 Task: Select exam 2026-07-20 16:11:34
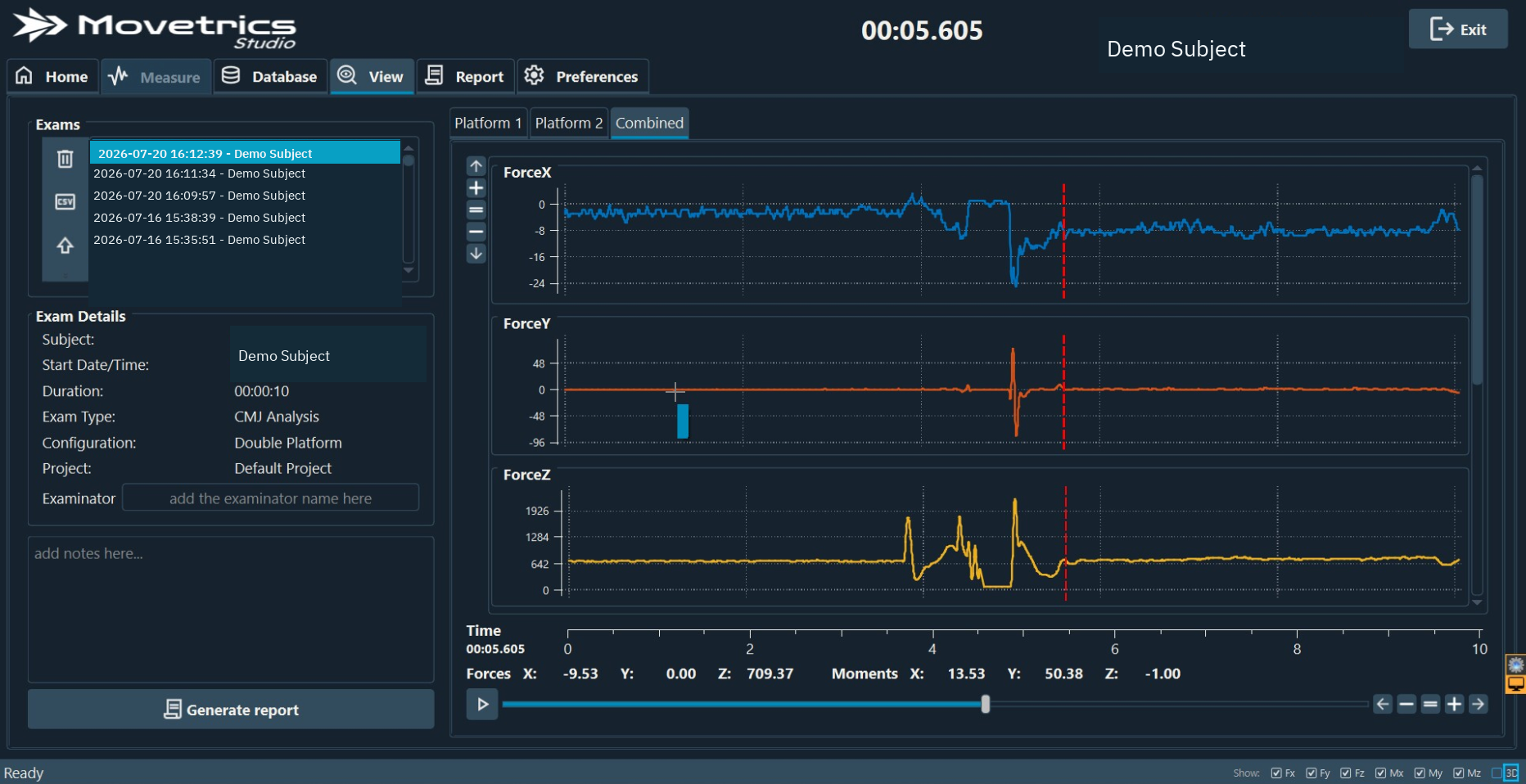point(245,173)
